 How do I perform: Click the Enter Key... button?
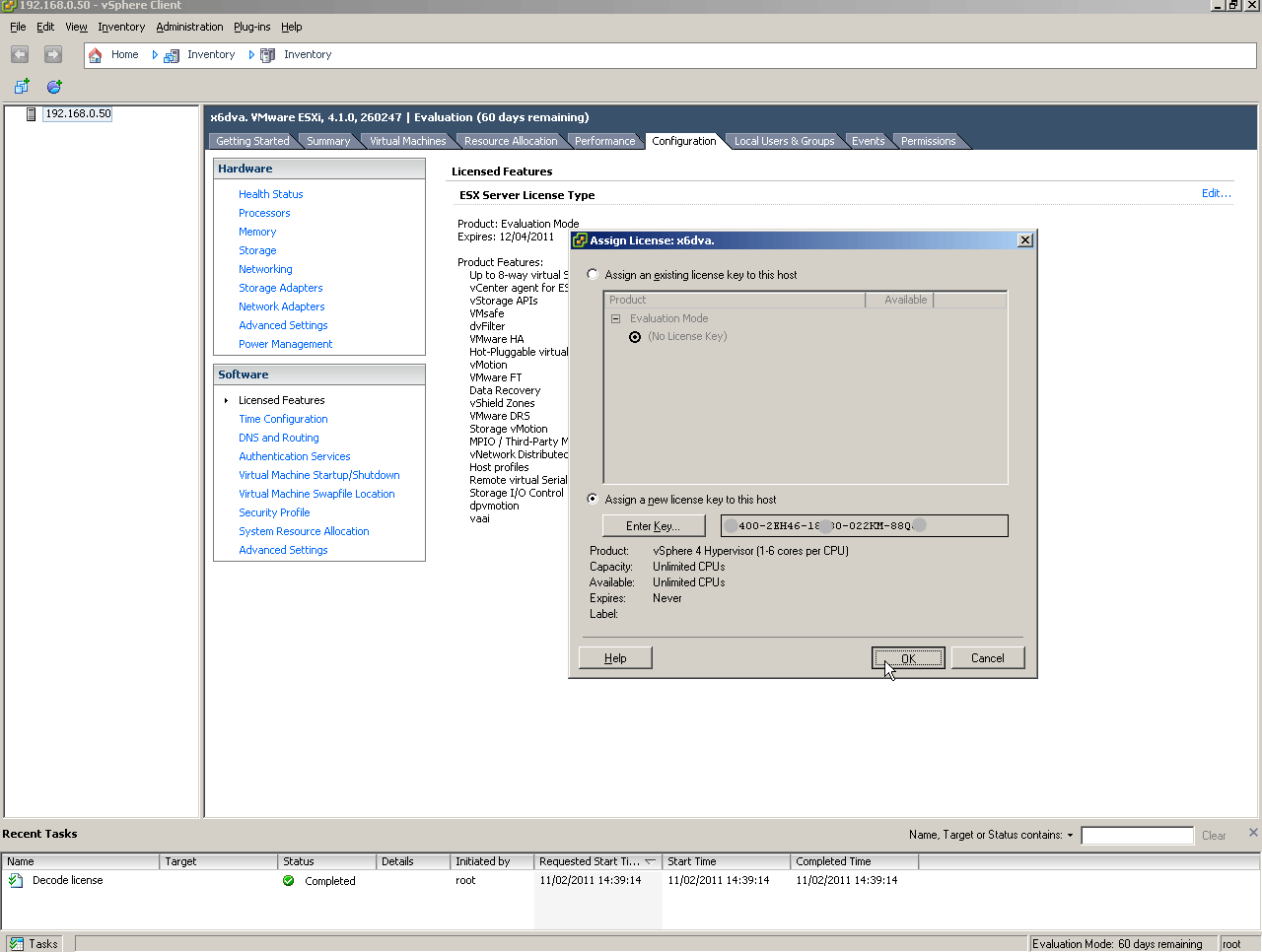tap(653, 526)
